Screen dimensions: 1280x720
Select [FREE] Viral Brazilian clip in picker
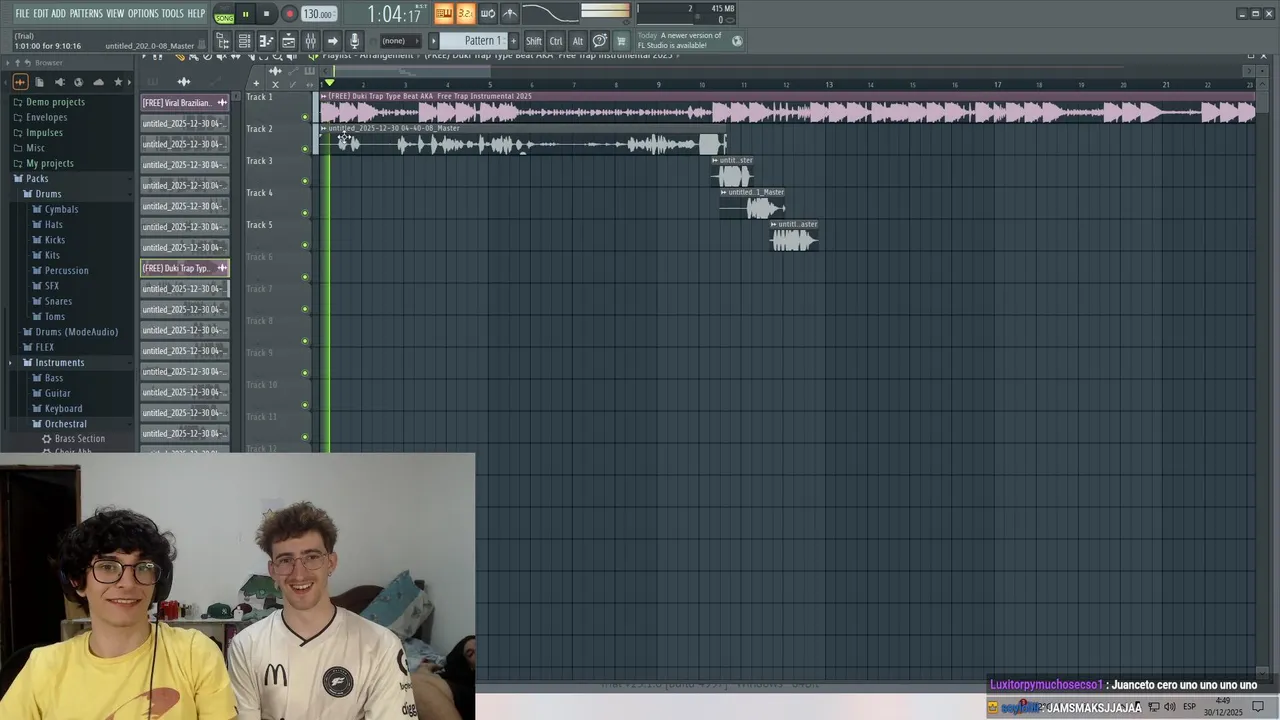[185, 102]
